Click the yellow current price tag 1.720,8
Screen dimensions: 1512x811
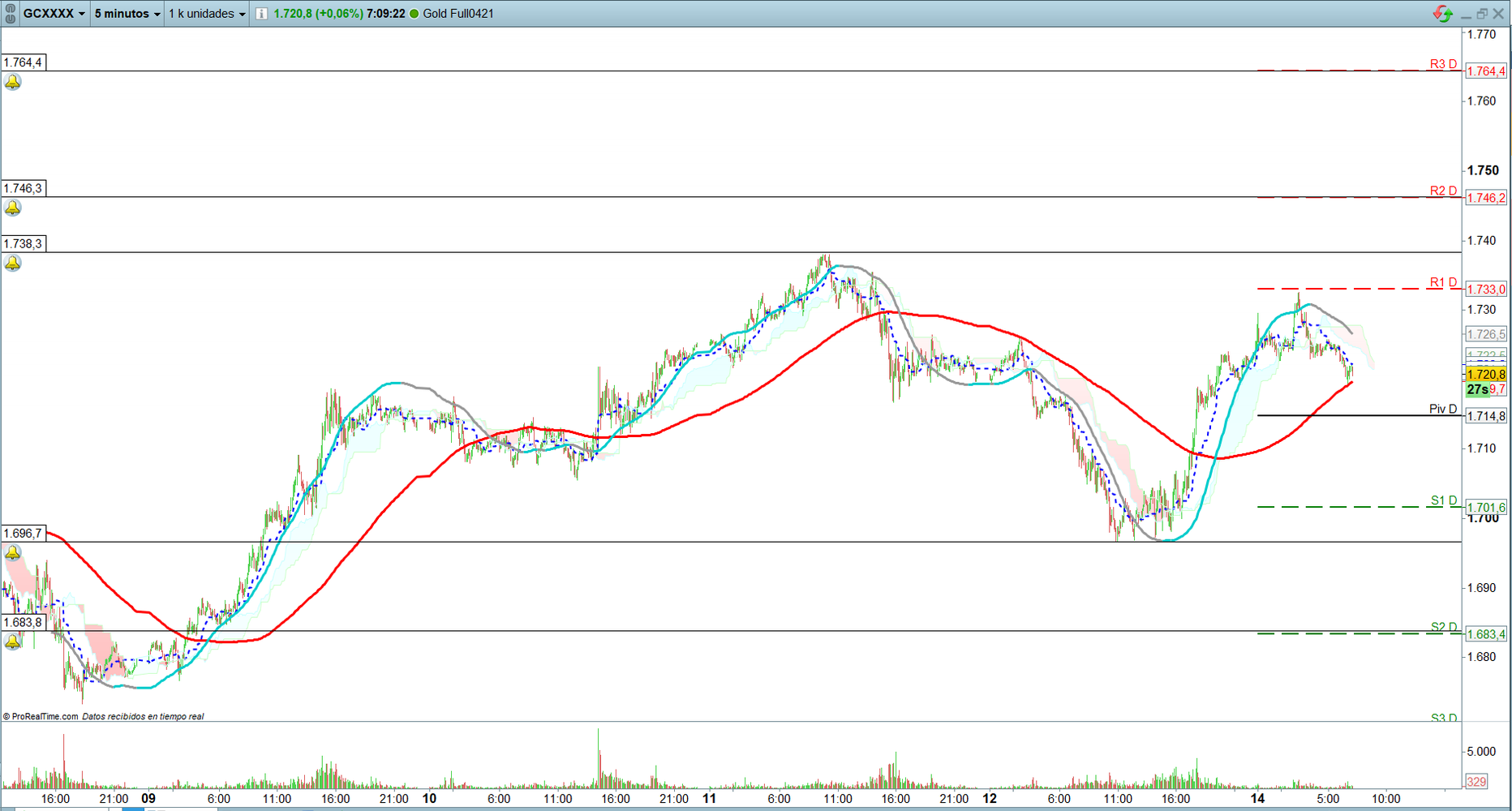(1486, 374)
